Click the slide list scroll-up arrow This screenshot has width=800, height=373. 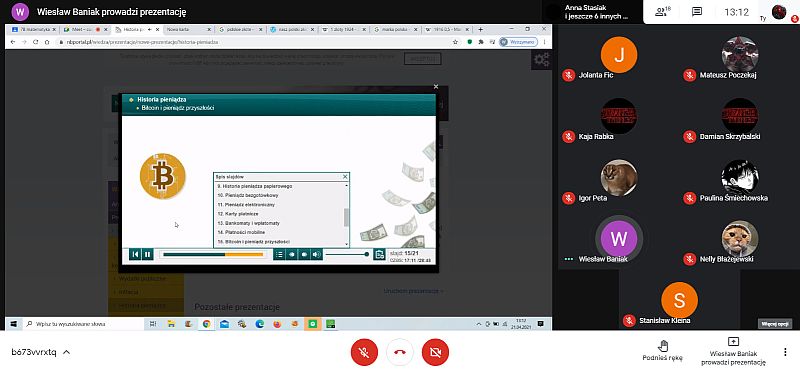click(x=347, y=186)
